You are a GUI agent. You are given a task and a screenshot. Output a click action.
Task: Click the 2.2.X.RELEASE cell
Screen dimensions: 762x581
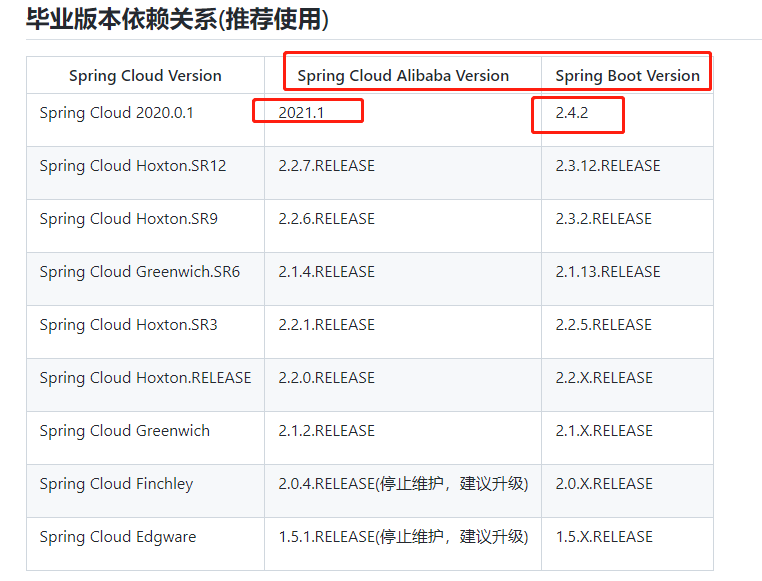point(627,385)
